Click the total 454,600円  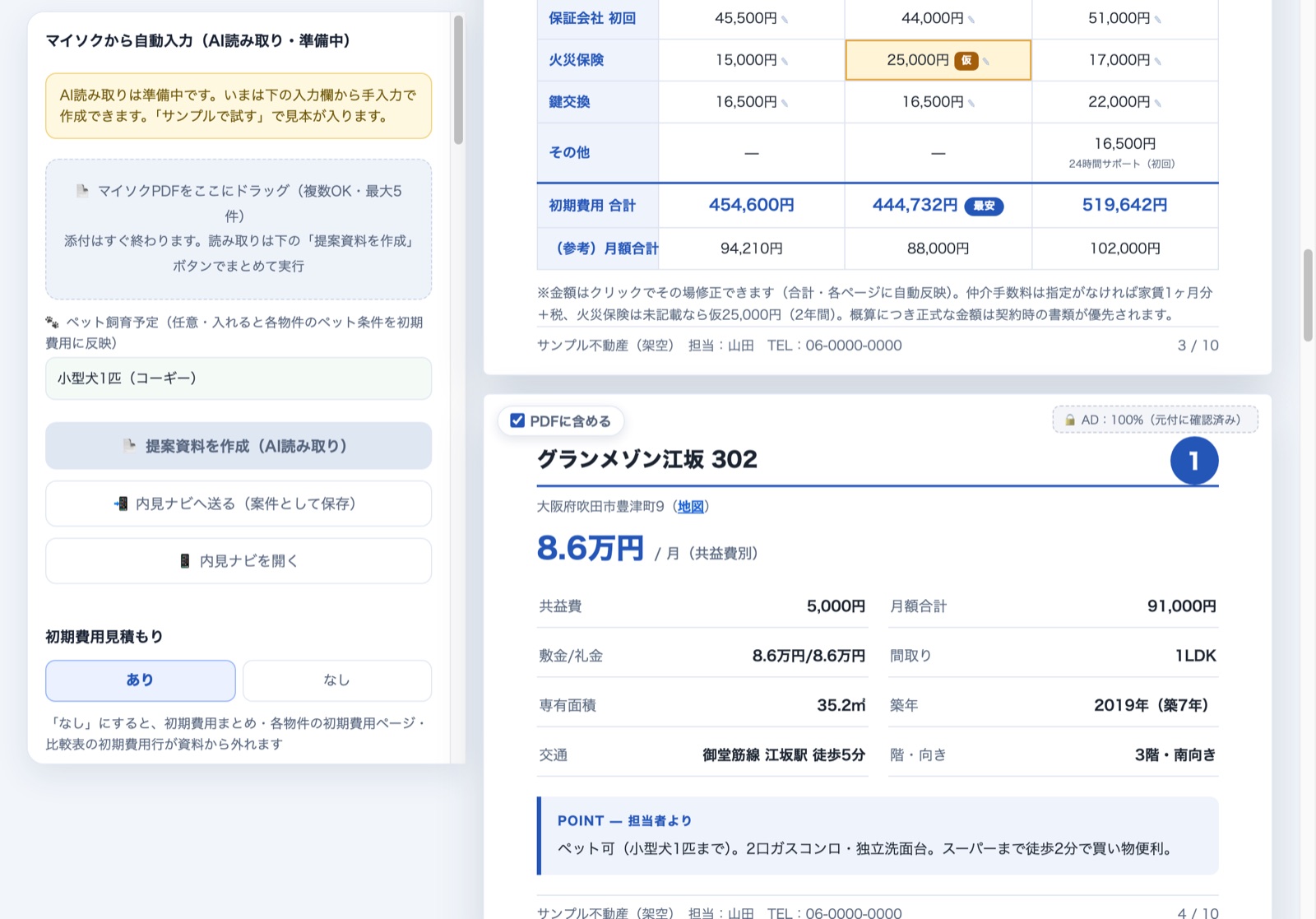pos(752,205)
